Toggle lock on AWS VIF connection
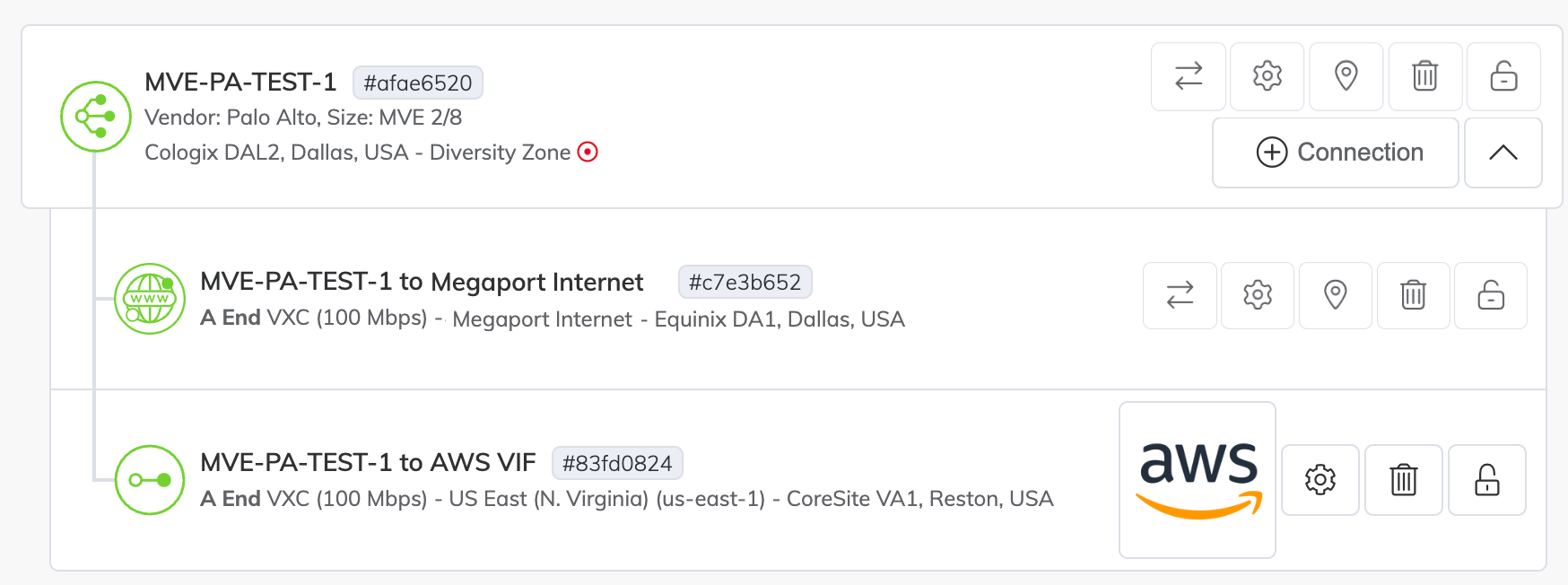Image resolution: width=1568 pixels, height=585 pixels. (x=1487, y=480)
